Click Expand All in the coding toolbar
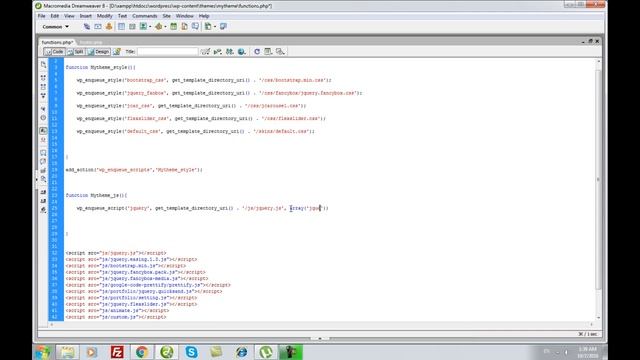Screen dimensions: 640x360 click(43, 96)
